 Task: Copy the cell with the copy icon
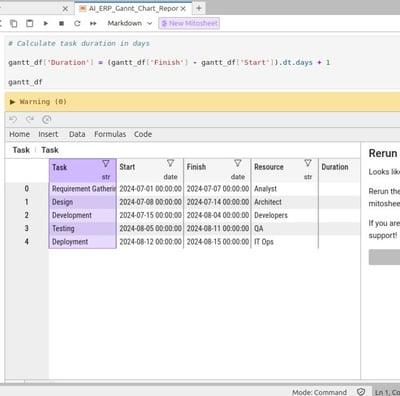(14, 23)
